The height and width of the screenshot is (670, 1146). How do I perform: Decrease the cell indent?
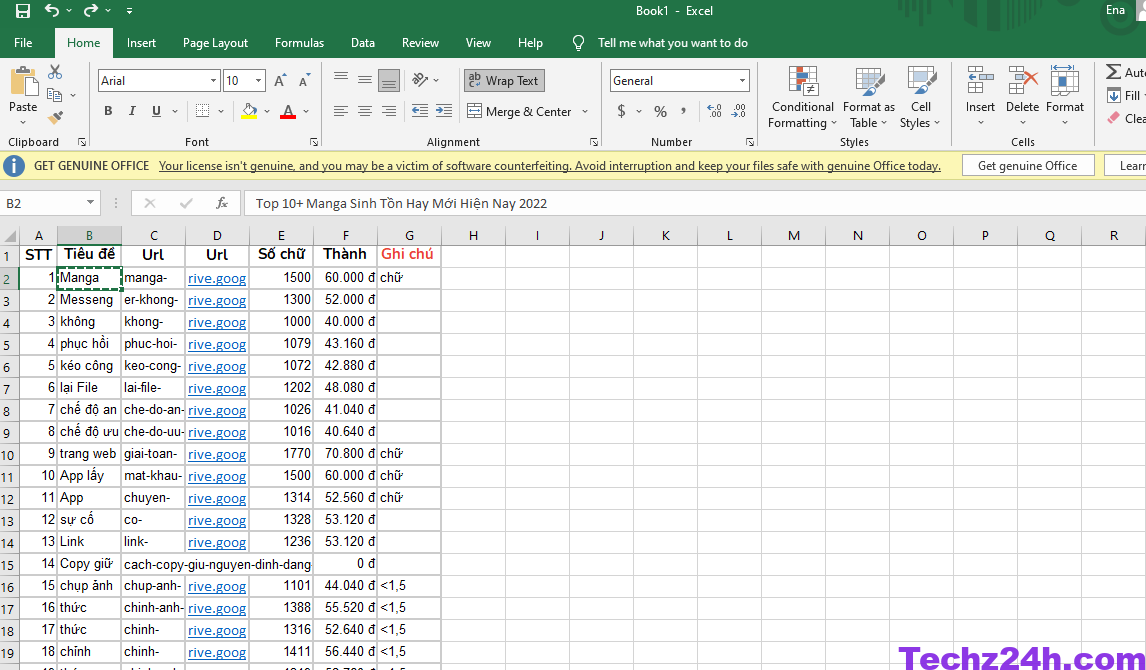point(420,111)
